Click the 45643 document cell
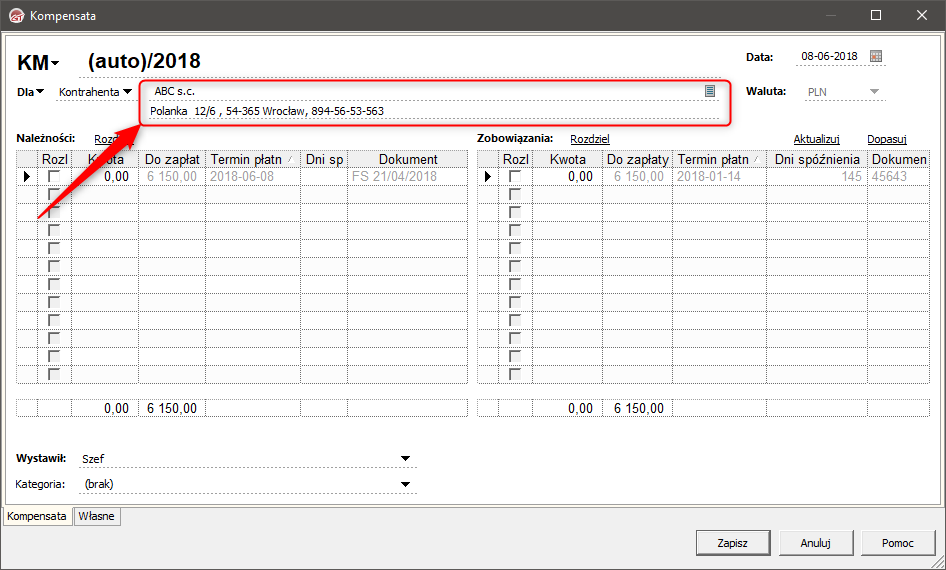Viewport: 946px width, 570px height. [x=898, y=177]
